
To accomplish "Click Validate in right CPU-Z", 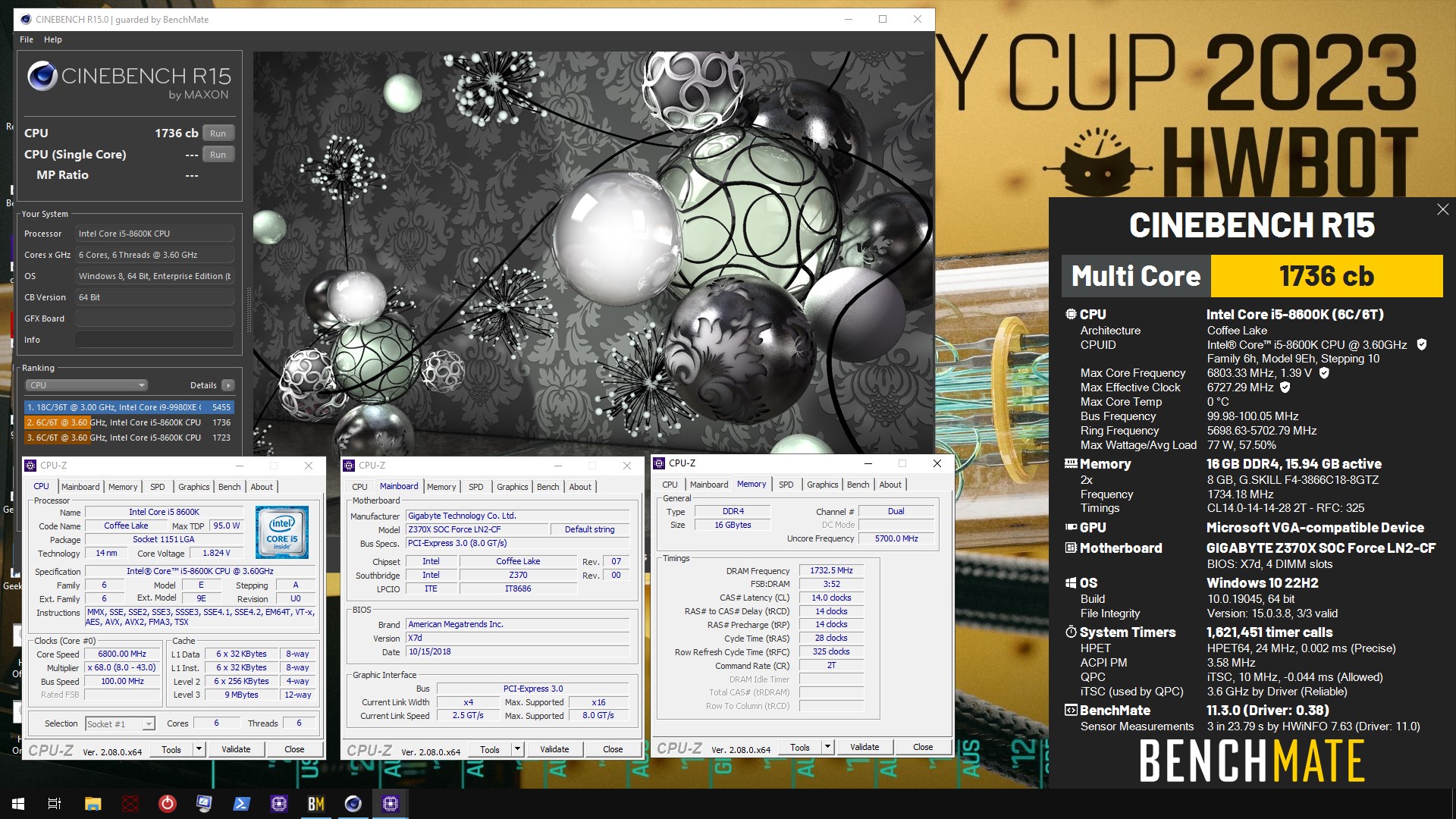I will point(864,748).
